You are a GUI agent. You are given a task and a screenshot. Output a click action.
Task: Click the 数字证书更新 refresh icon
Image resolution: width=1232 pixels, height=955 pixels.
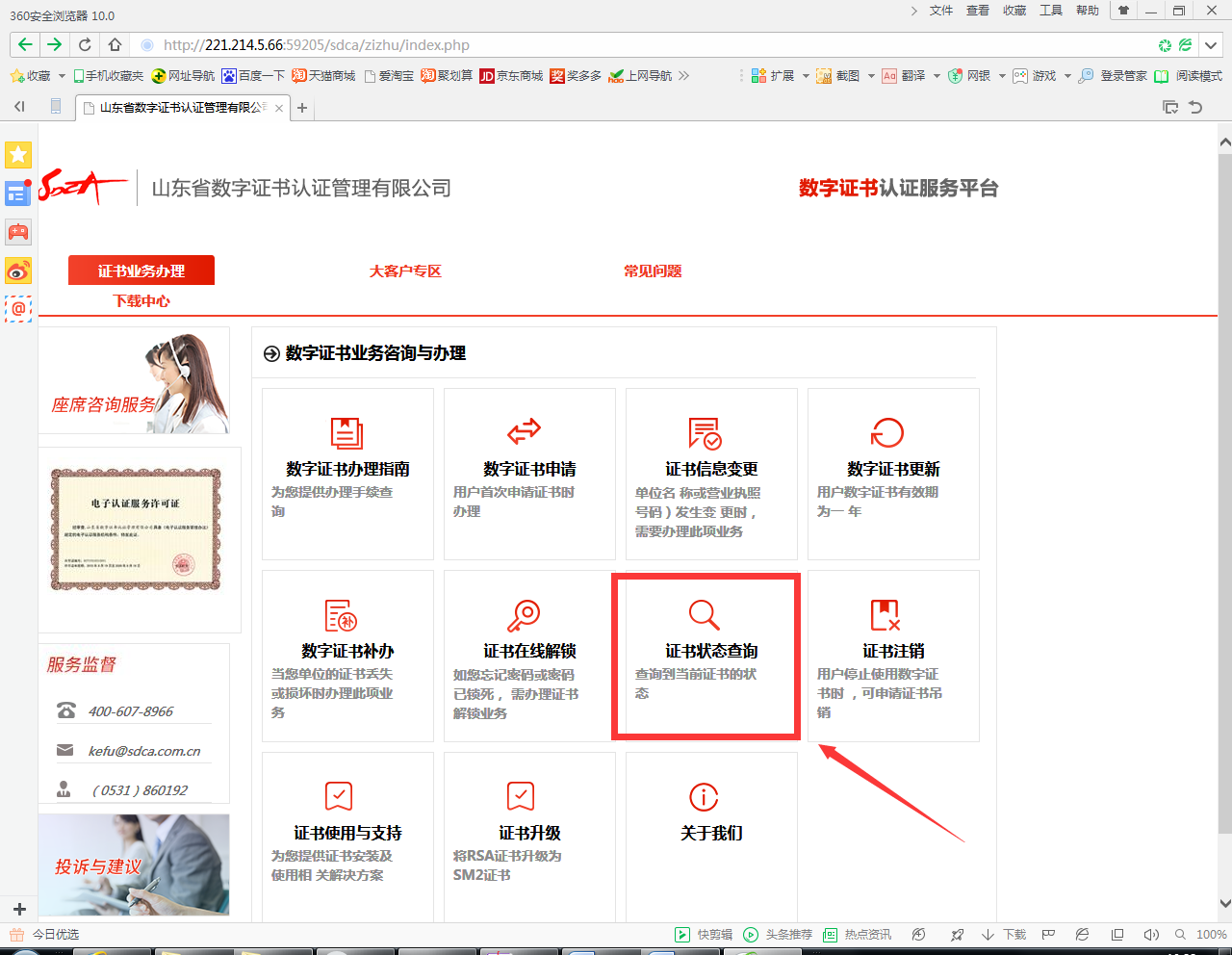tap(886, 433)
